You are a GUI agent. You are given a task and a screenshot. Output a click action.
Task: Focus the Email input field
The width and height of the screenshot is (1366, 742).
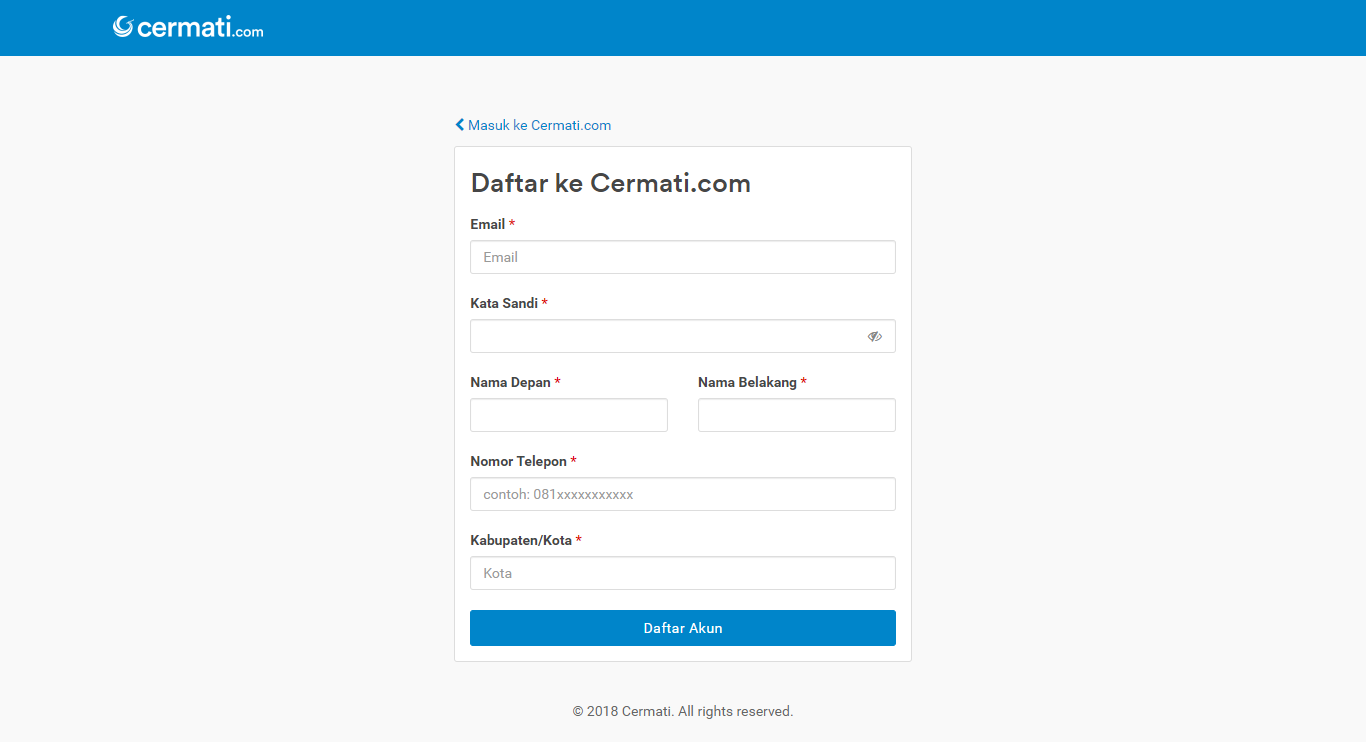[682, 257]
